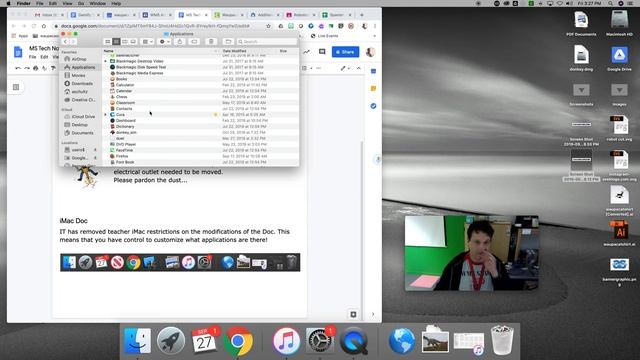
Task: Select Applications in Finder sidebar
Action: point(81,67)
